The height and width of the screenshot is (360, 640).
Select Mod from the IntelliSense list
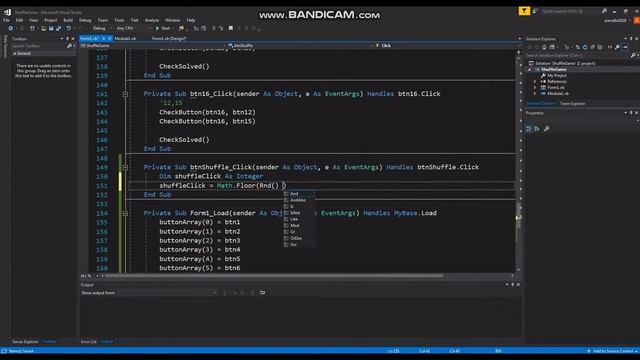pyautogui.click(x=299, y=225)
